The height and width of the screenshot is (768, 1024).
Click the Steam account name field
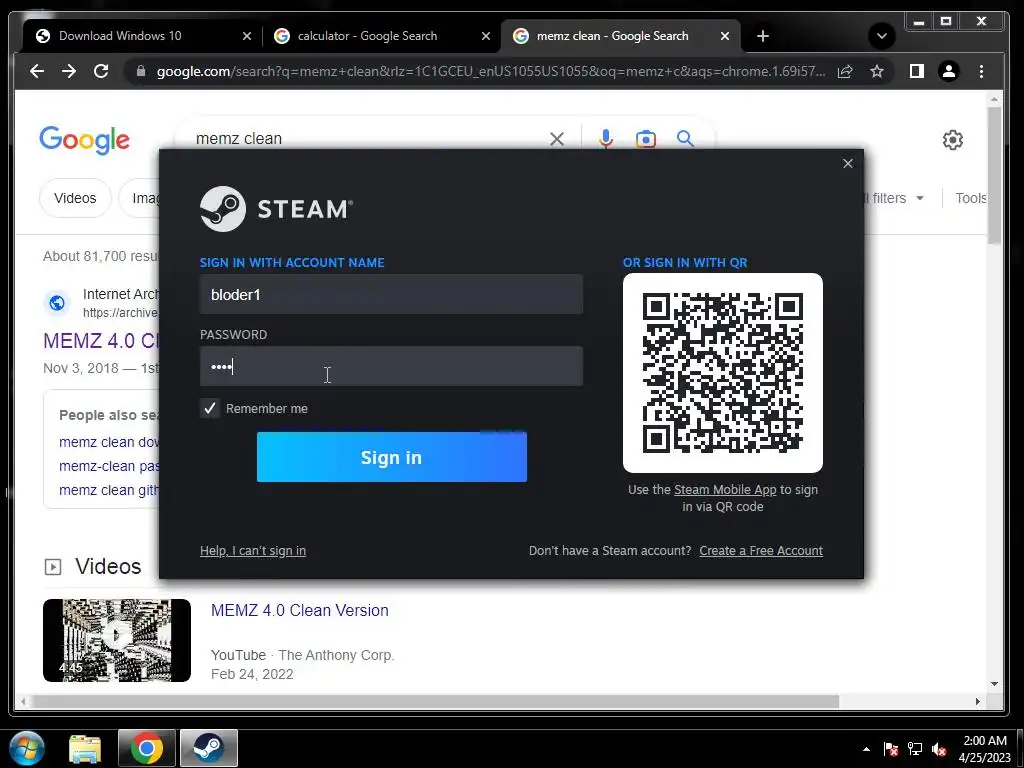(391, 295)
